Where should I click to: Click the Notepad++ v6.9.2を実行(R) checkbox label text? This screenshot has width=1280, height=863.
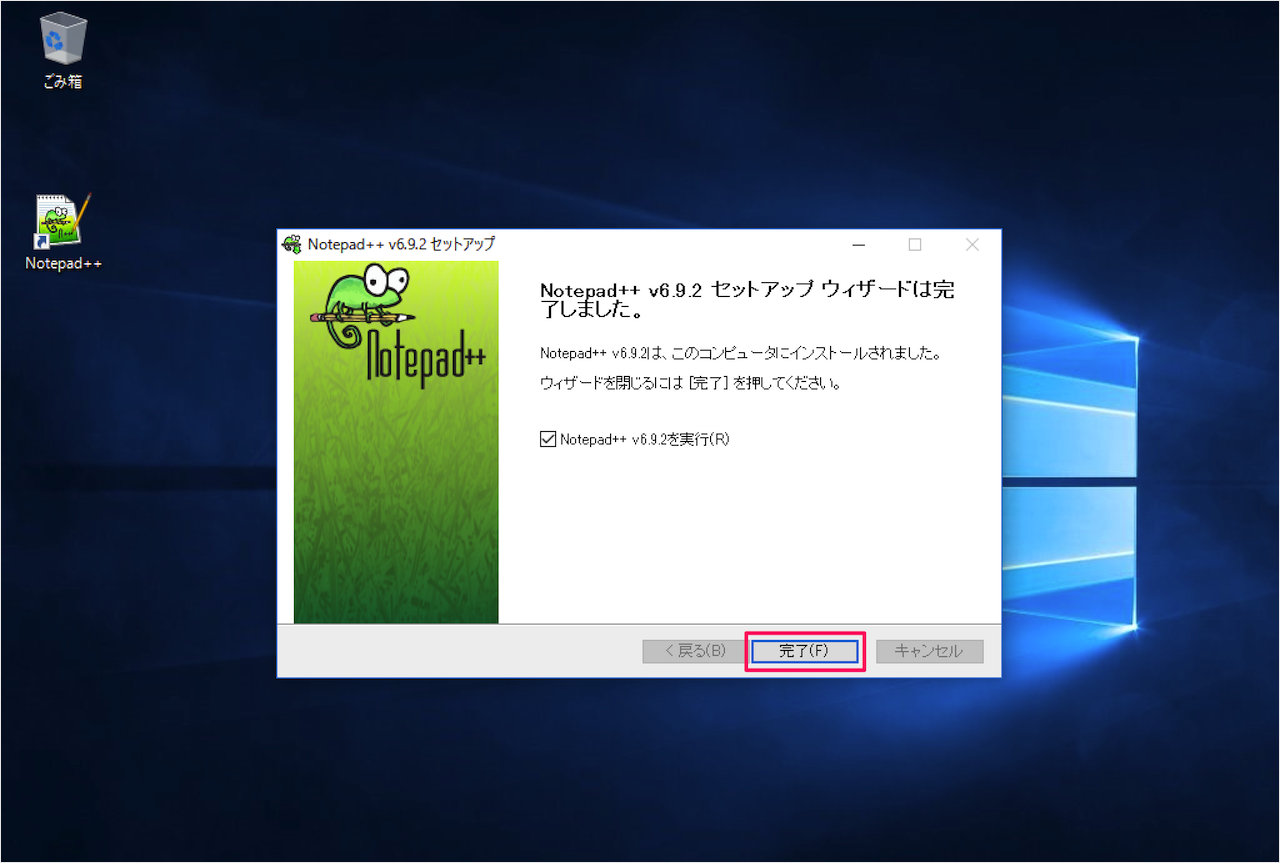(x=644, y=439)
